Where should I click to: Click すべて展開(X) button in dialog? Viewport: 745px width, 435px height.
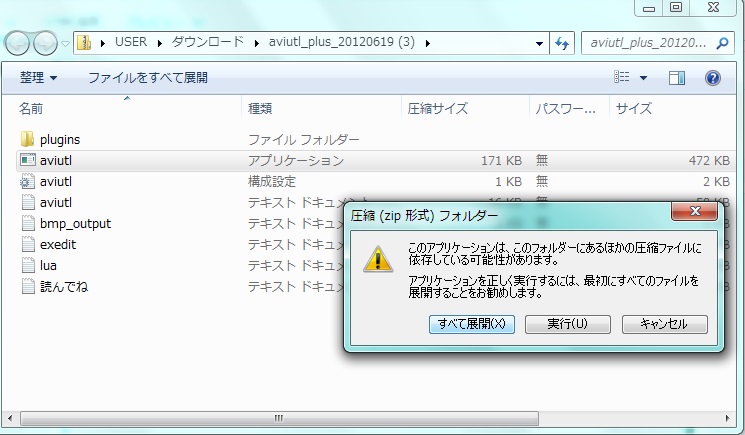coord(472,324)
